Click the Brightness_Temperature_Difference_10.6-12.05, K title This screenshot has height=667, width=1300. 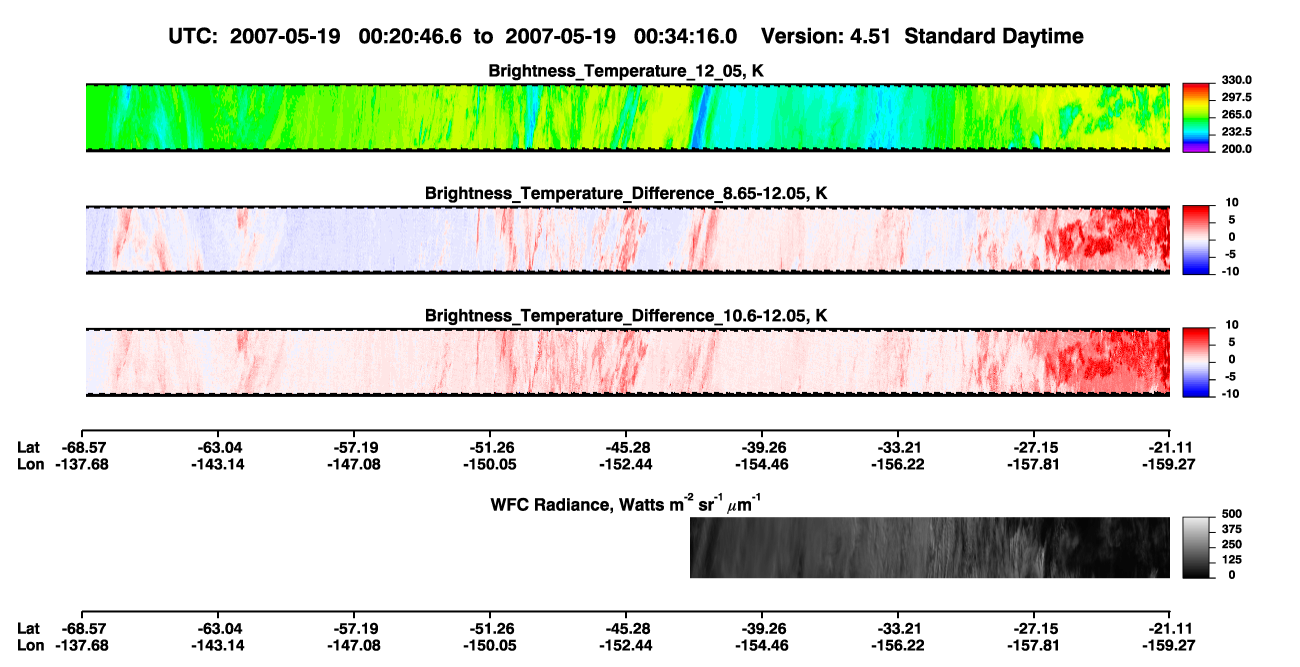(x=626, y=316)
